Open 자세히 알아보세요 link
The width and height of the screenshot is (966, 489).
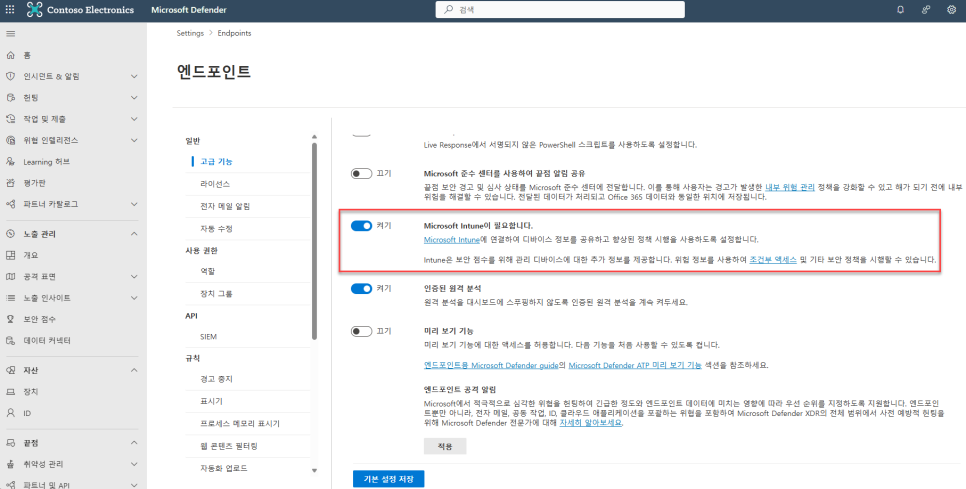590,423
